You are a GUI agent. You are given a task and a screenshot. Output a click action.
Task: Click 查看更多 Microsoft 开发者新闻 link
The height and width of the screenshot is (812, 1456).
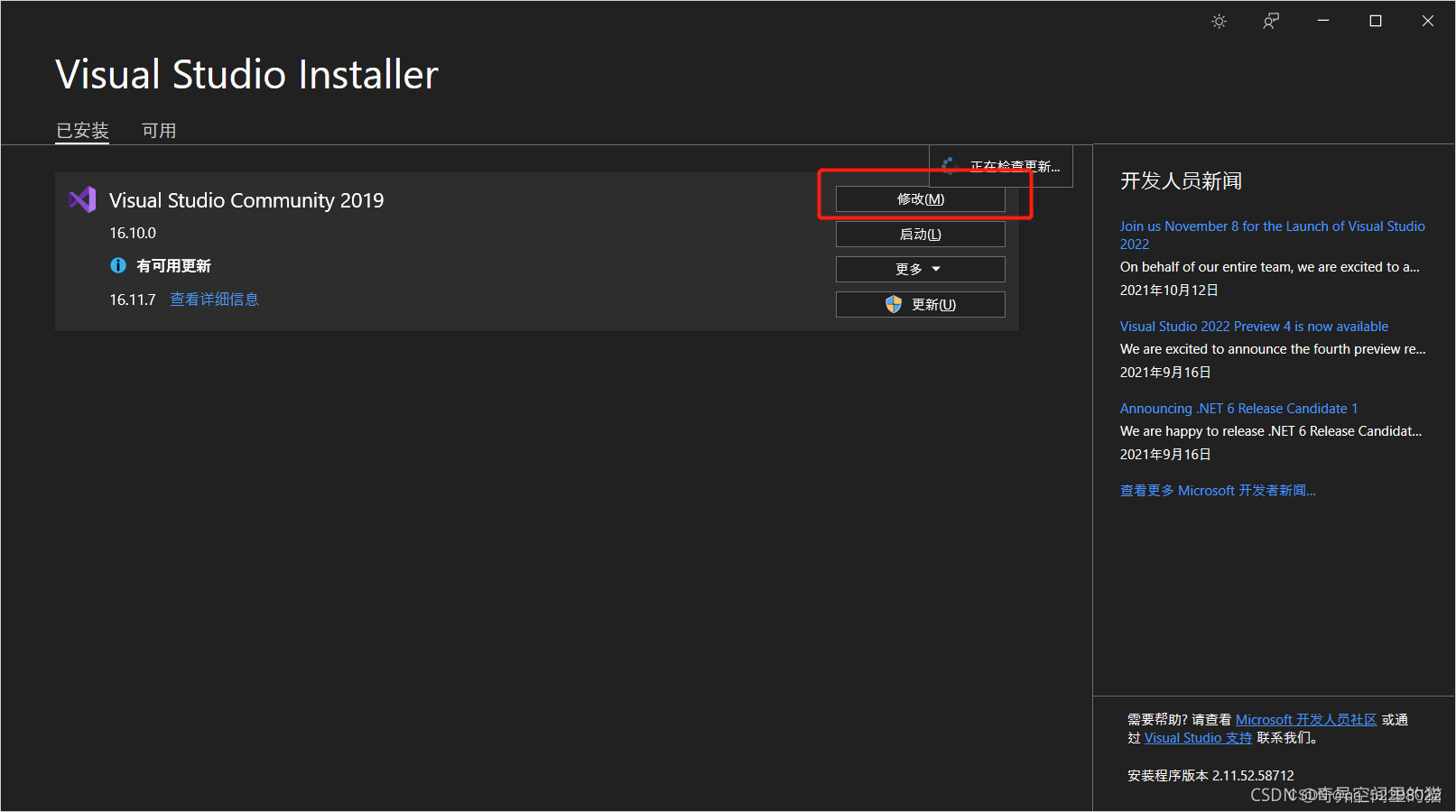[1218, 490]
